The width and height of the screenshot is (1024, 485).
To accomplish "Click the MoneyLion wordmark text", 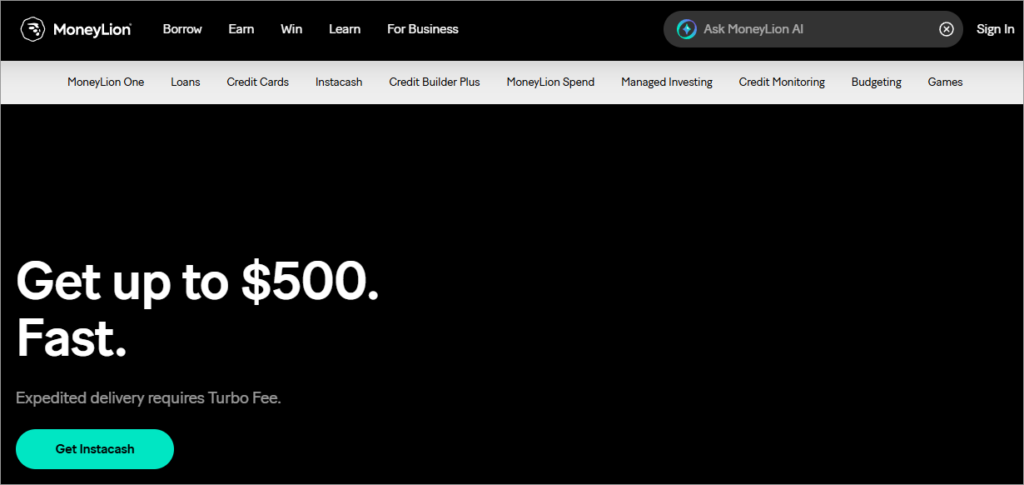I will click(92, 29).
